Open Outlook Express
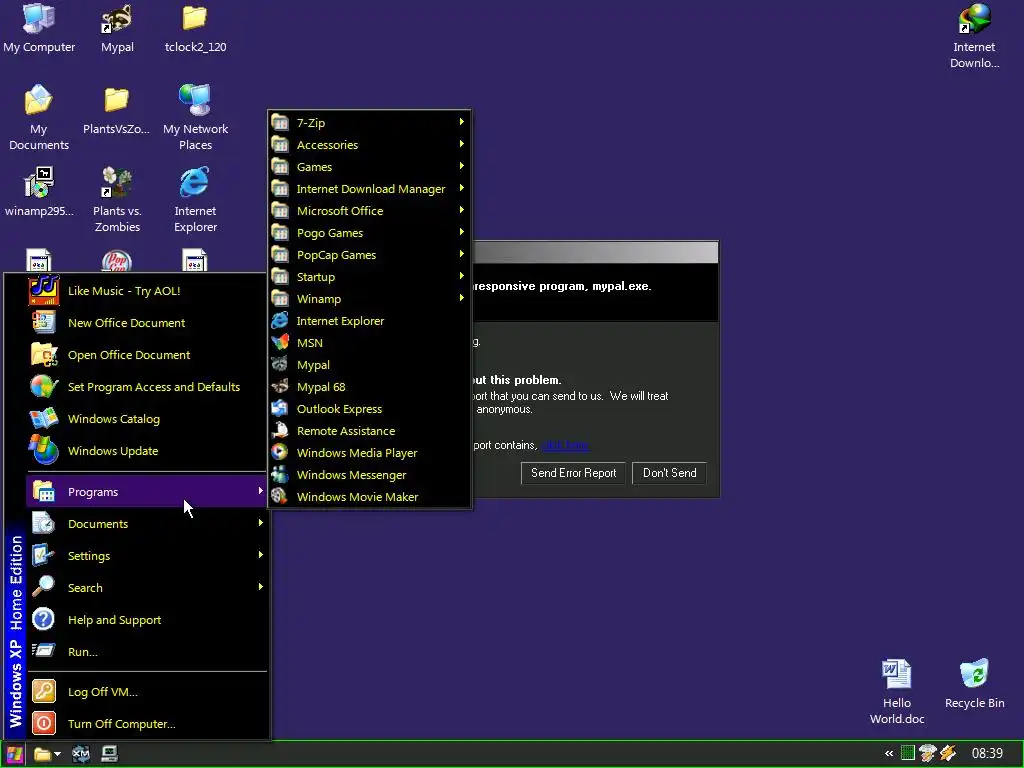Image resolution: width=1024 pixels, height=768 pixels. pos(369,409)
